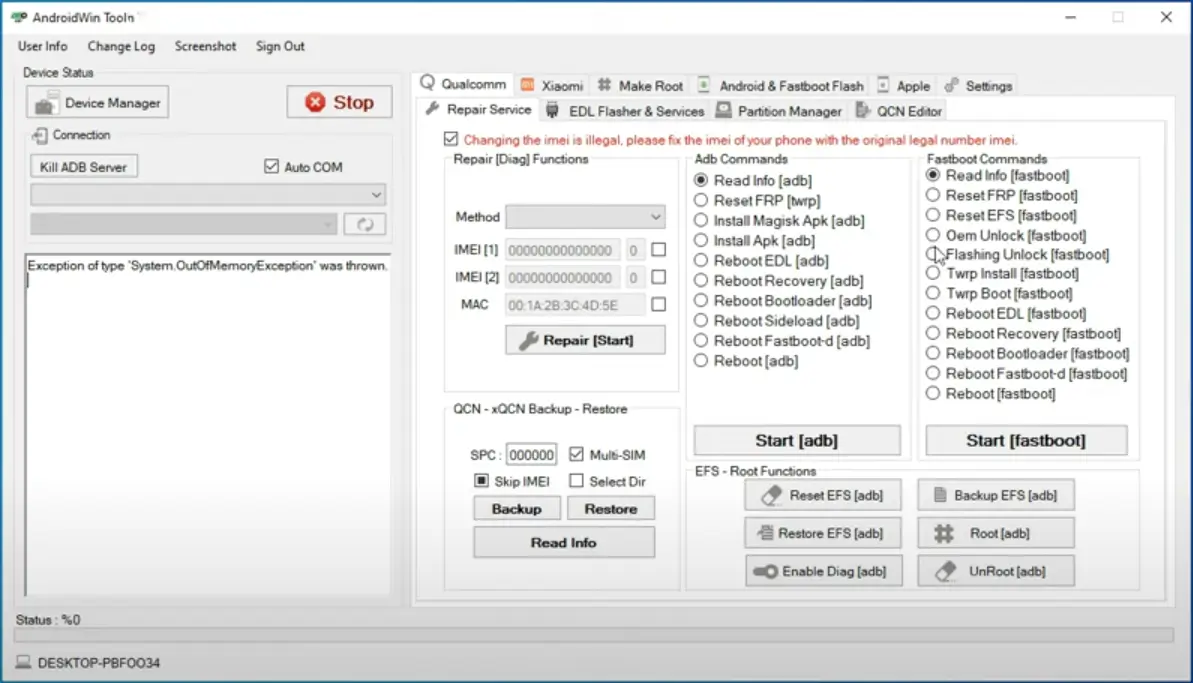Click the Kill ADB Server button
This screenshot has width=1193, height=683.
[x=84, y=167]
